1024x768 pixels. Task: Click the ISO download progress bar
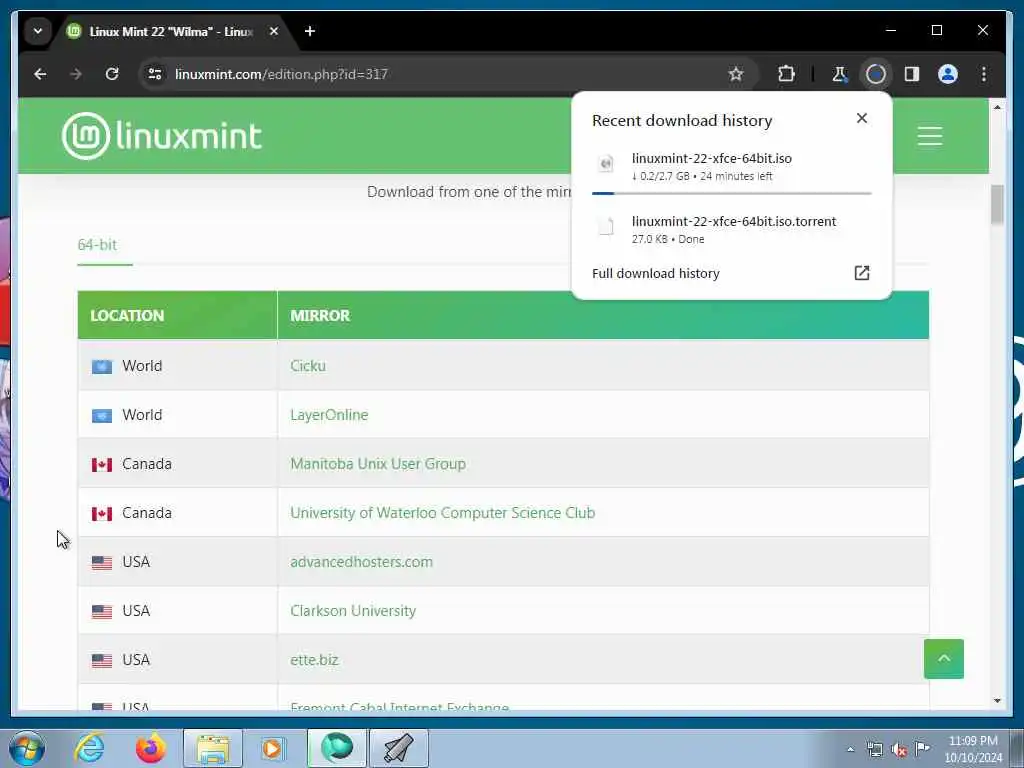(731, 193)
